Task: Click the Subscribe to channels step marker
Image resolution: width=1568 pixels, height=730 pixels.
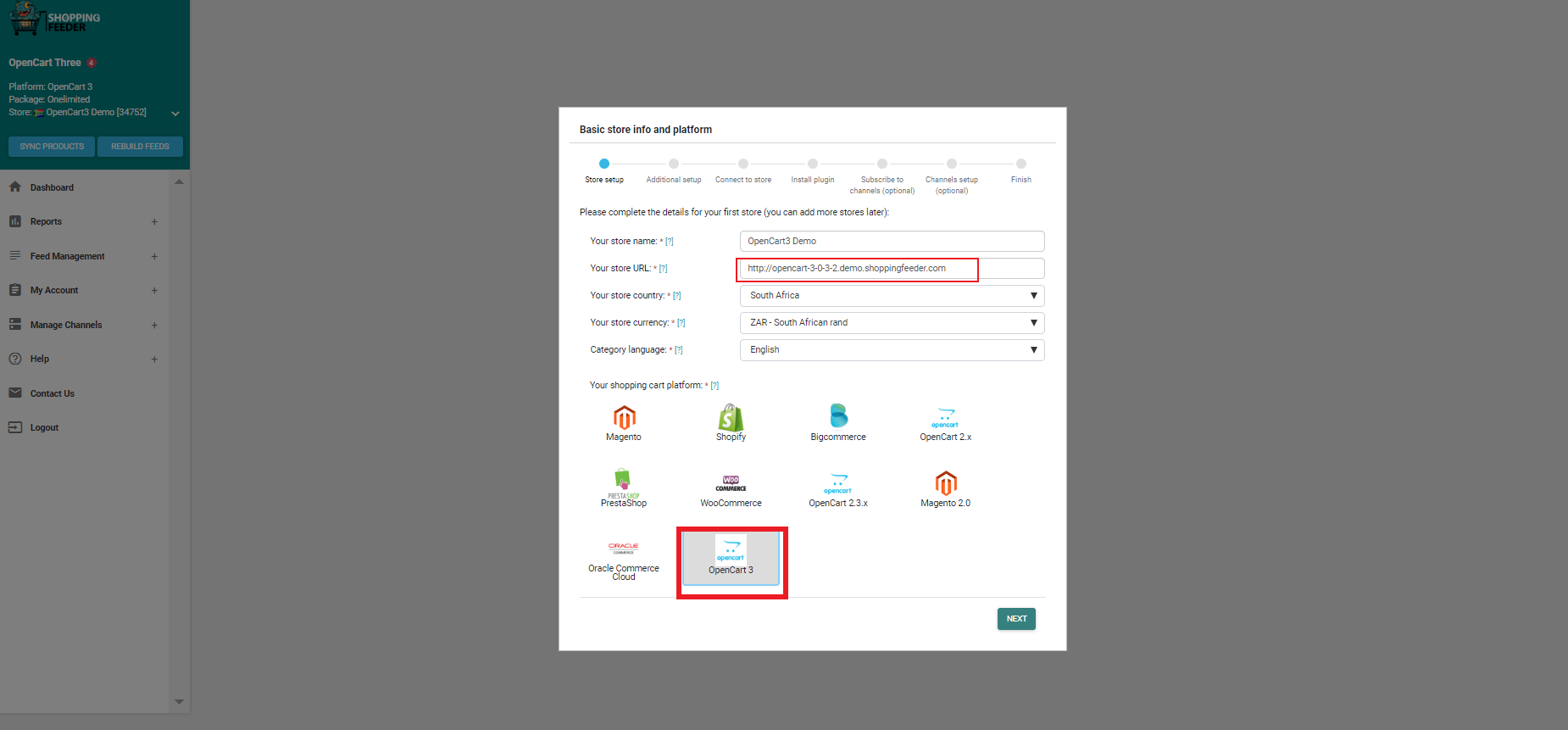Action: (x=882, y=164)
